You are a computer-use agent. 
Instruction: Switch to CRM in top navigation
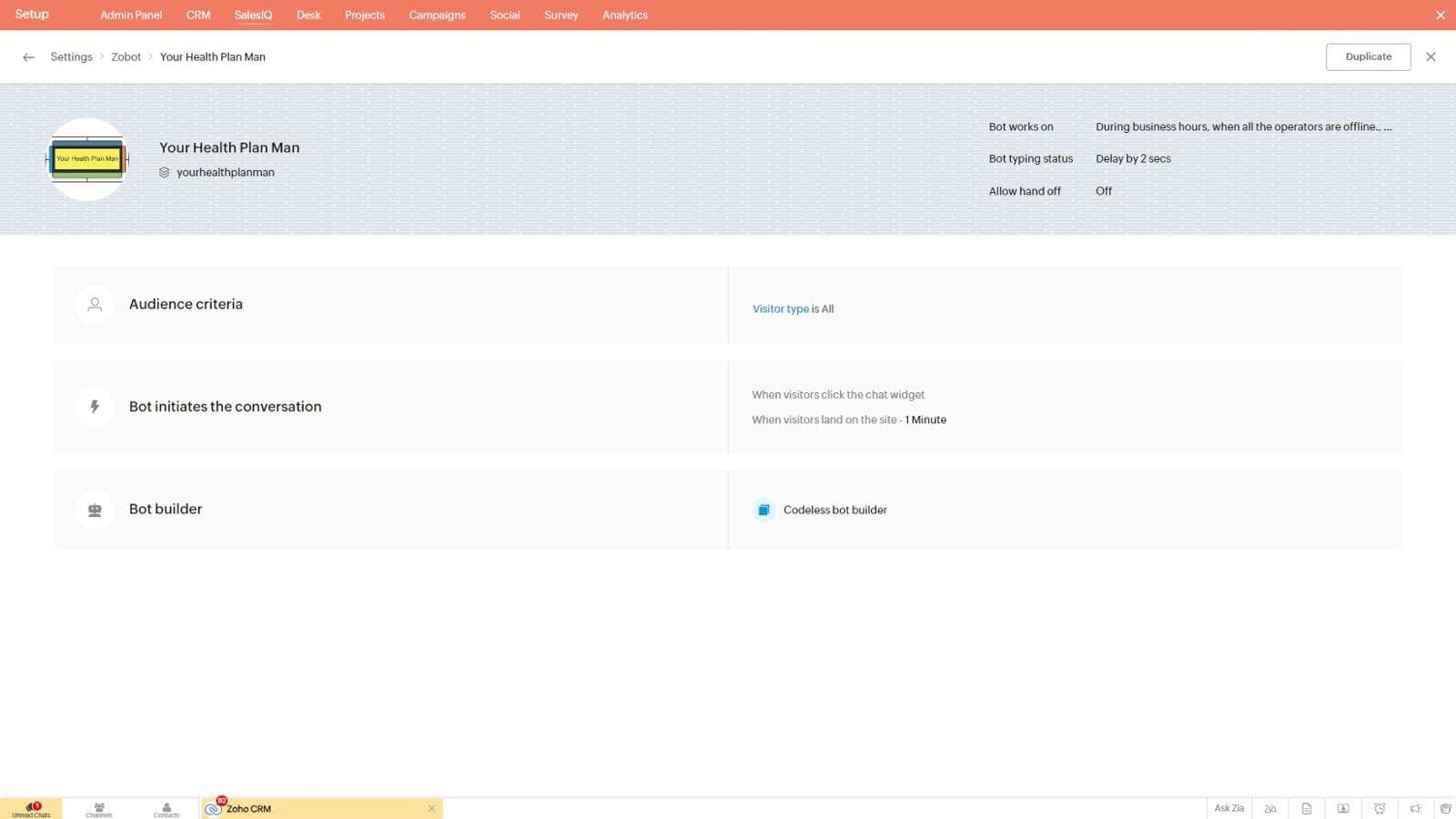[198, 15]
